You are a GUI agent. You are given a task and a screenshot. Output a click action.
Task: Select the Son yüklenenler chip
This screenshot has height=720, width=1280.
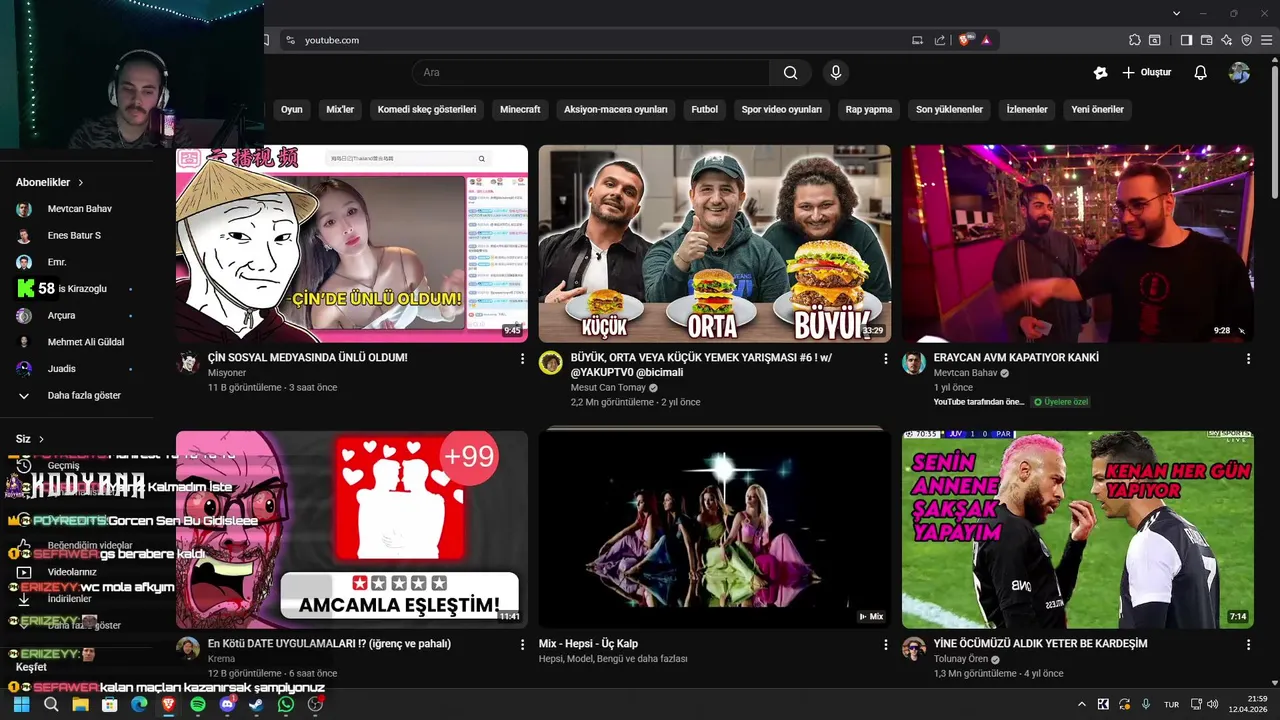(949, 109)
